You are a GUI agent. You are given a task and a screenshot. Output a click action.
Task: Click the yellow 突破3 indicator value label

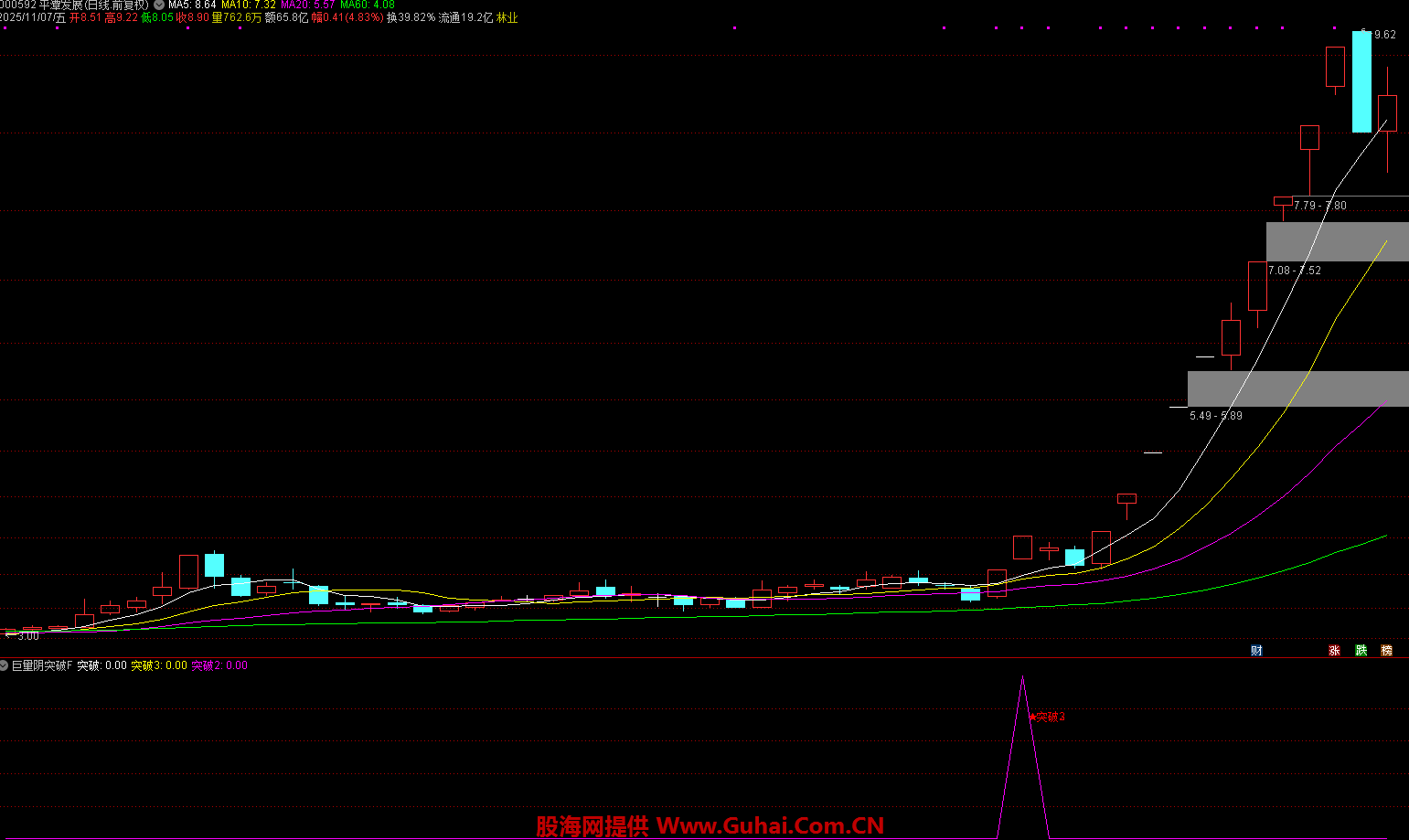pyautogui.click(x=158, y=665)
